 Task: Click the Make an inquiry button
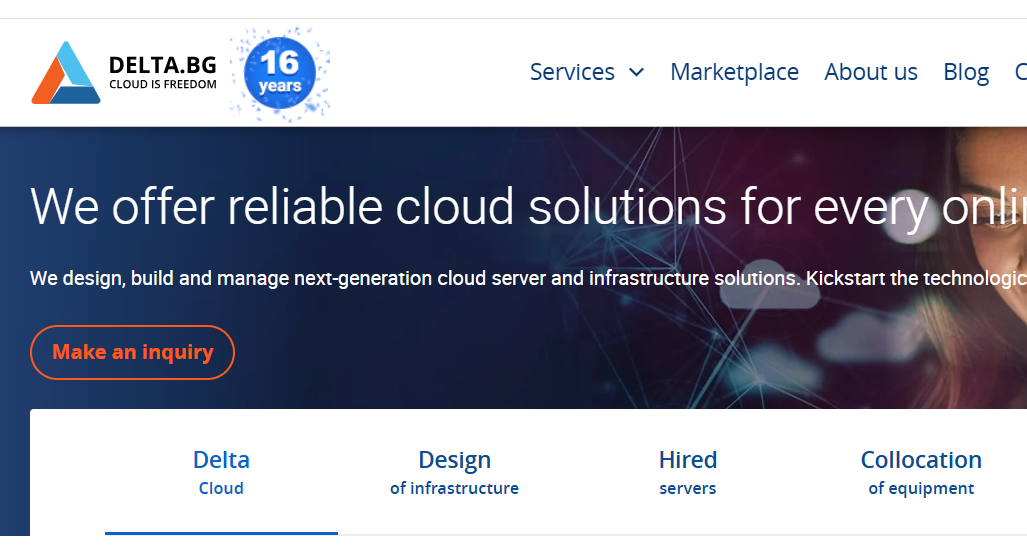pos(132,352)
